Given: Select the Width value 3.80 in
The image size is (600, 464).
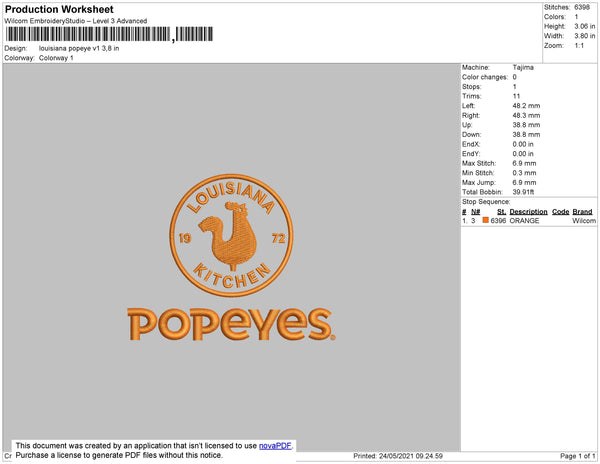Looking at the screenshot, I should click(584, 36).
